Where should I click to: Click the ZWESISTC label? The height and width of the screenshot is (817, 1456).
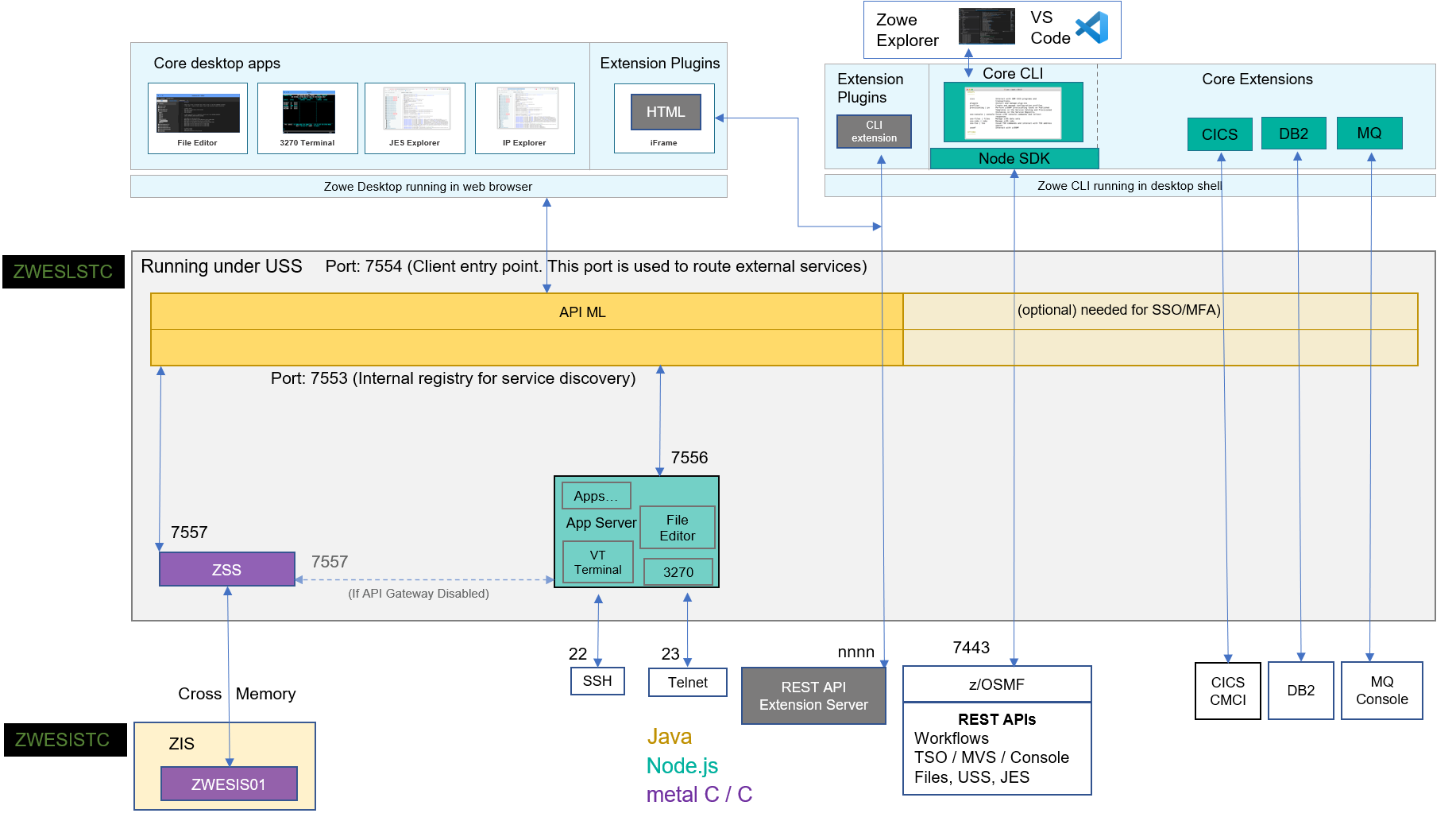click(64, 740)
